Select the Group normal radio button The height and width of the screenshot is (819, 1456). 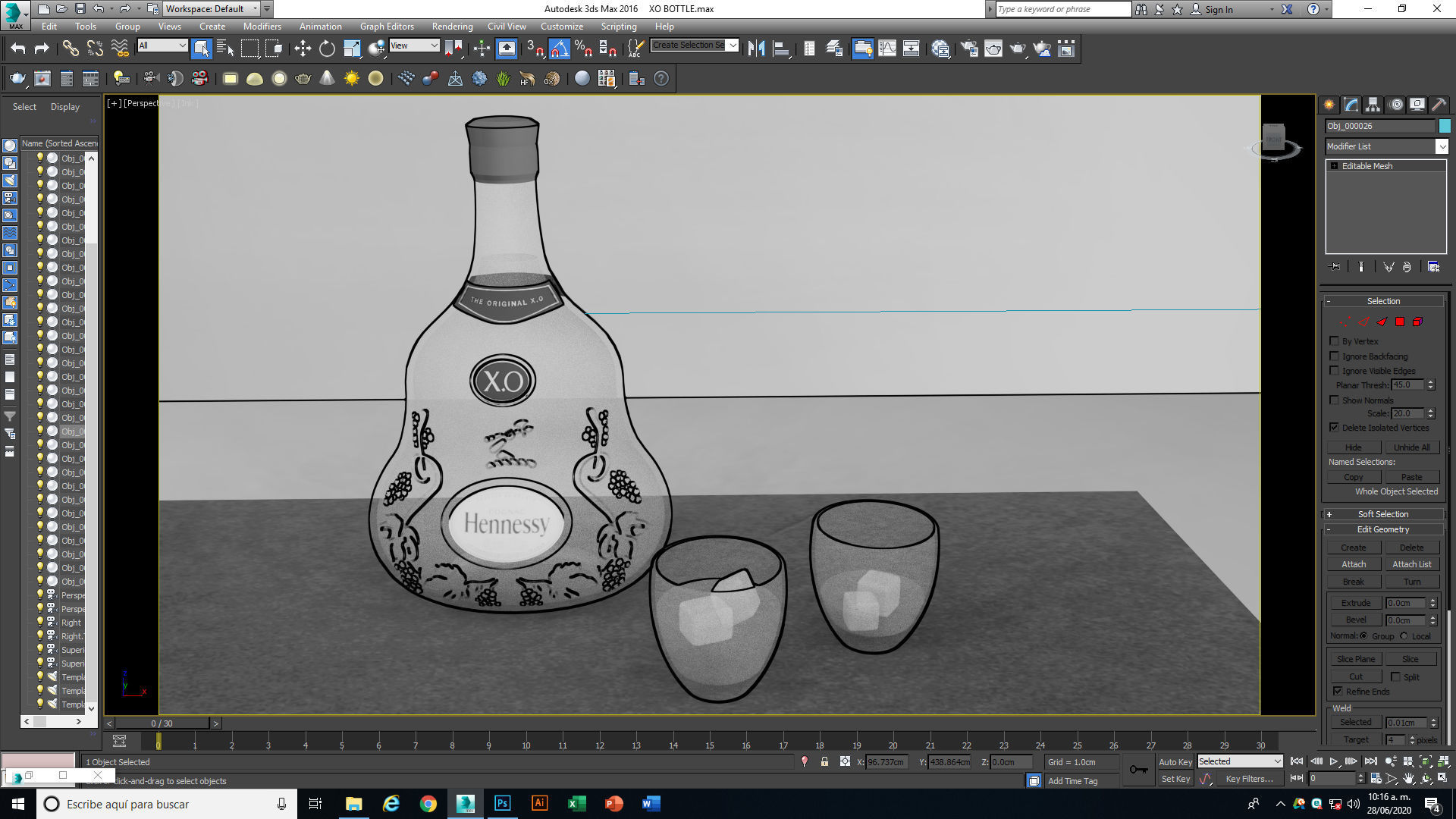point(1363,636)
